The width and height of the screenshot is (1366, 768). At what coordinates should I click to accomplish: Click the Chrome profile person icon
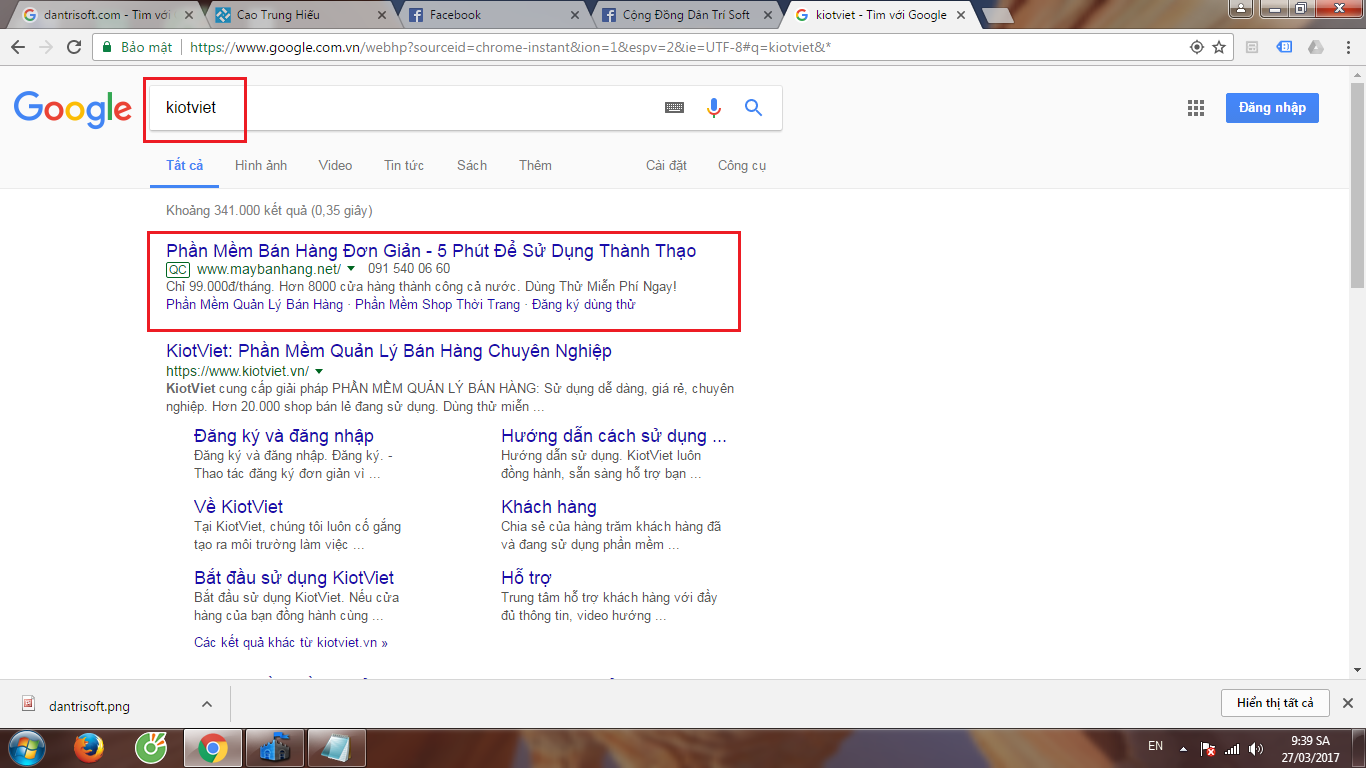tap(1239, 9)
